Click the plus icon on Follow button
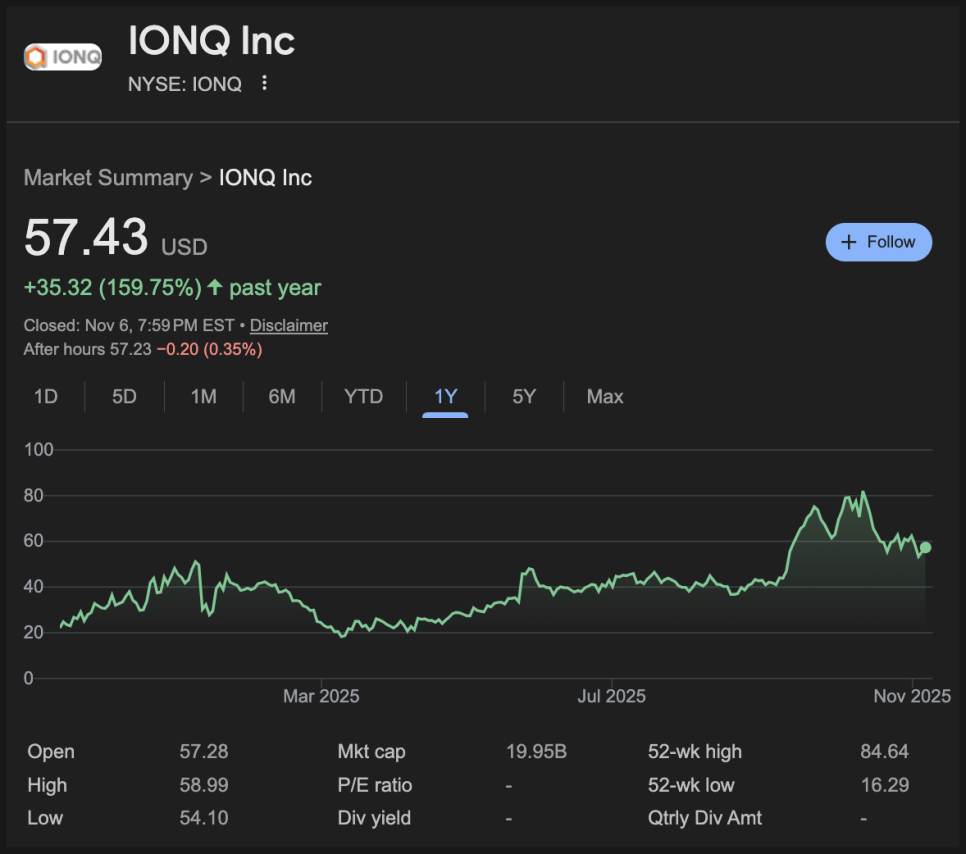 849,242
